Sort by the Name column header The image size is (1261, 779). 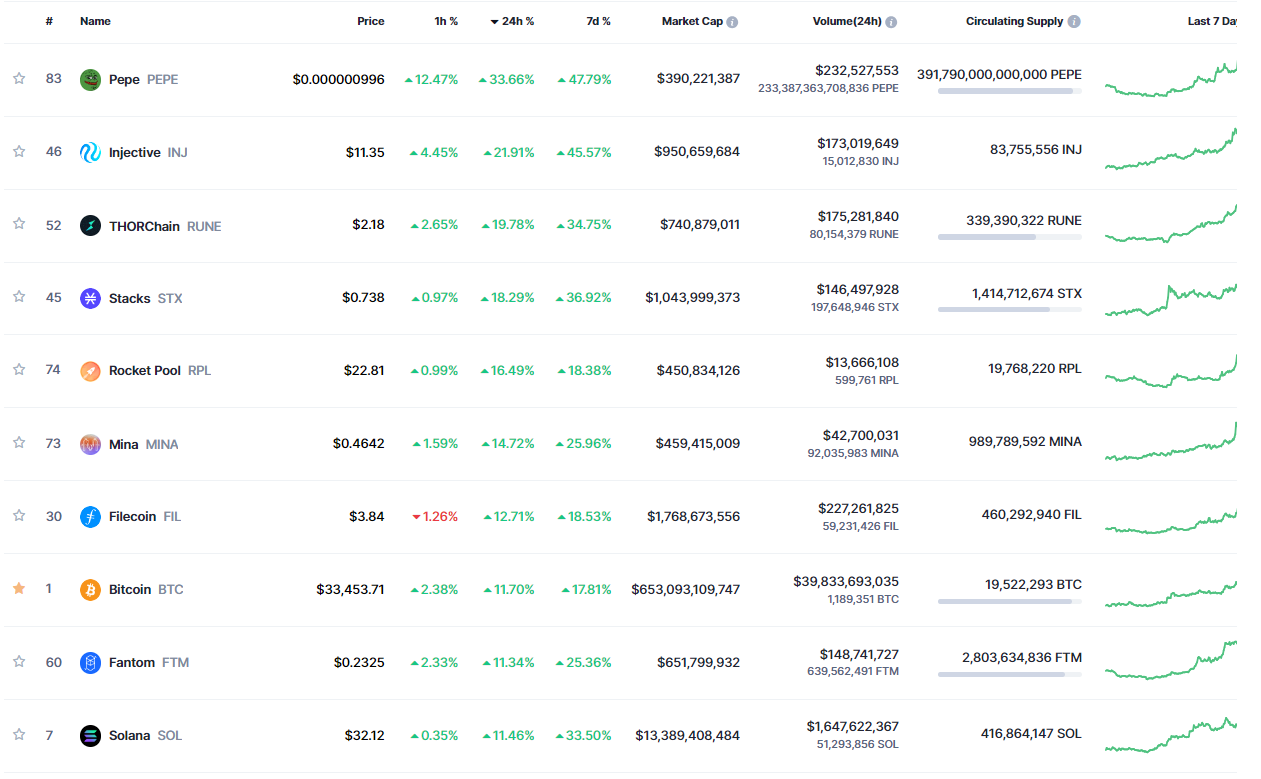(95, 21)
